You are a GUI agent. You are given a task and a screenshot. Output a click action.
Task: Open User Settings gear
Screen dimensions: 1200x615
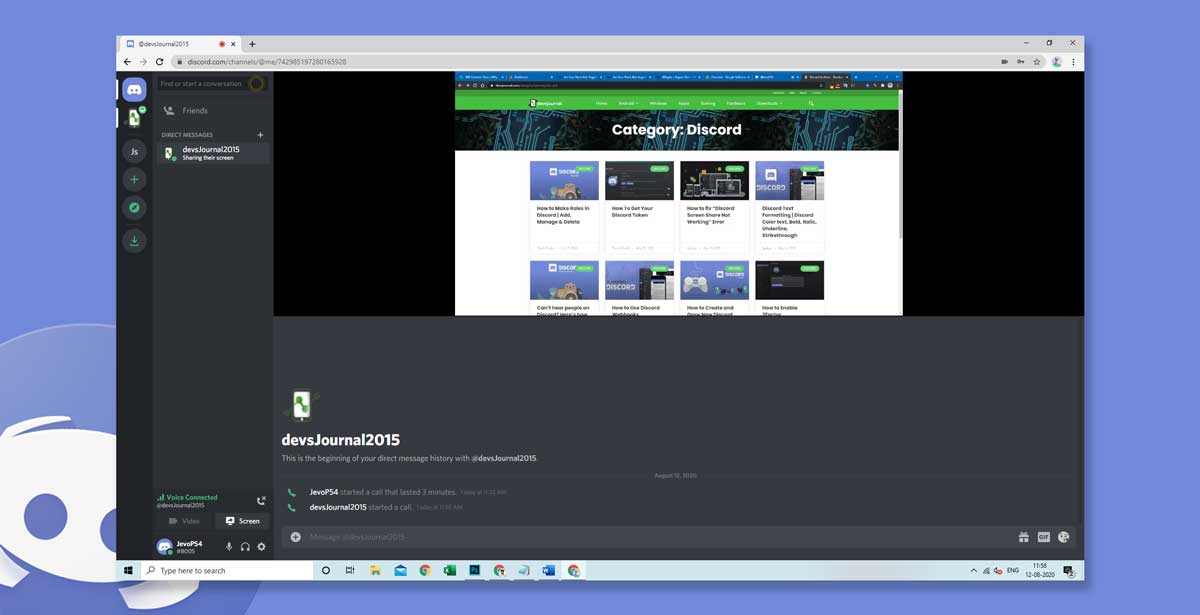pos(262,547)
